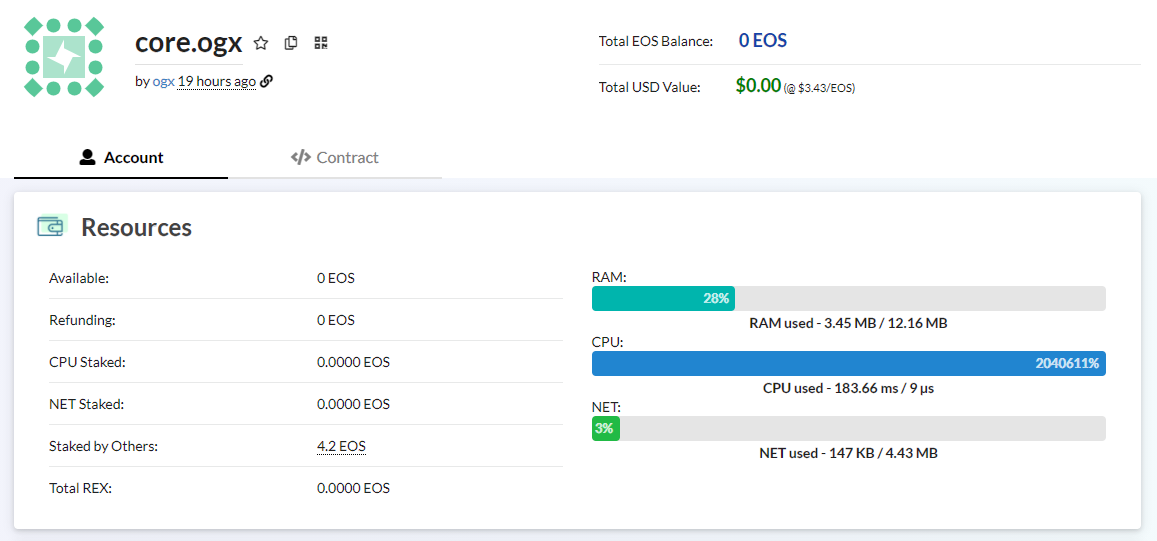Click the '19 hours ago' creation time
The image size is (1157, 541).
click(x=217, y=81)
